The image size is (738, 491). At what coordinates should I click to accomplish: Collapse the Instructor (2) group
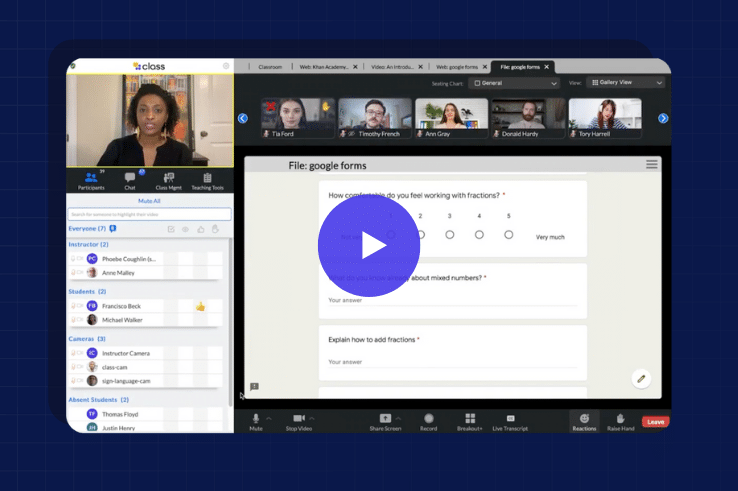coord(88,244)
